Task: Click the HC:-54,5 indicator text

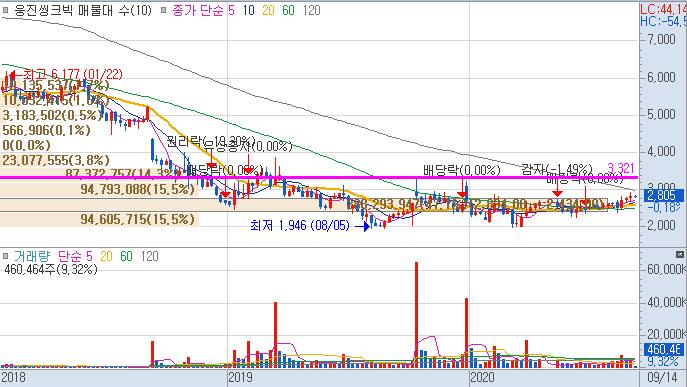Action: [663, 21]
